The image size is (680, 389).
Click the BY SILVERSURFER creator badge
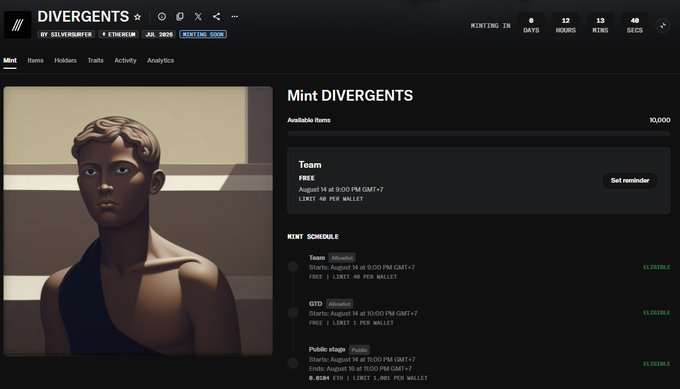pos(66,34)
